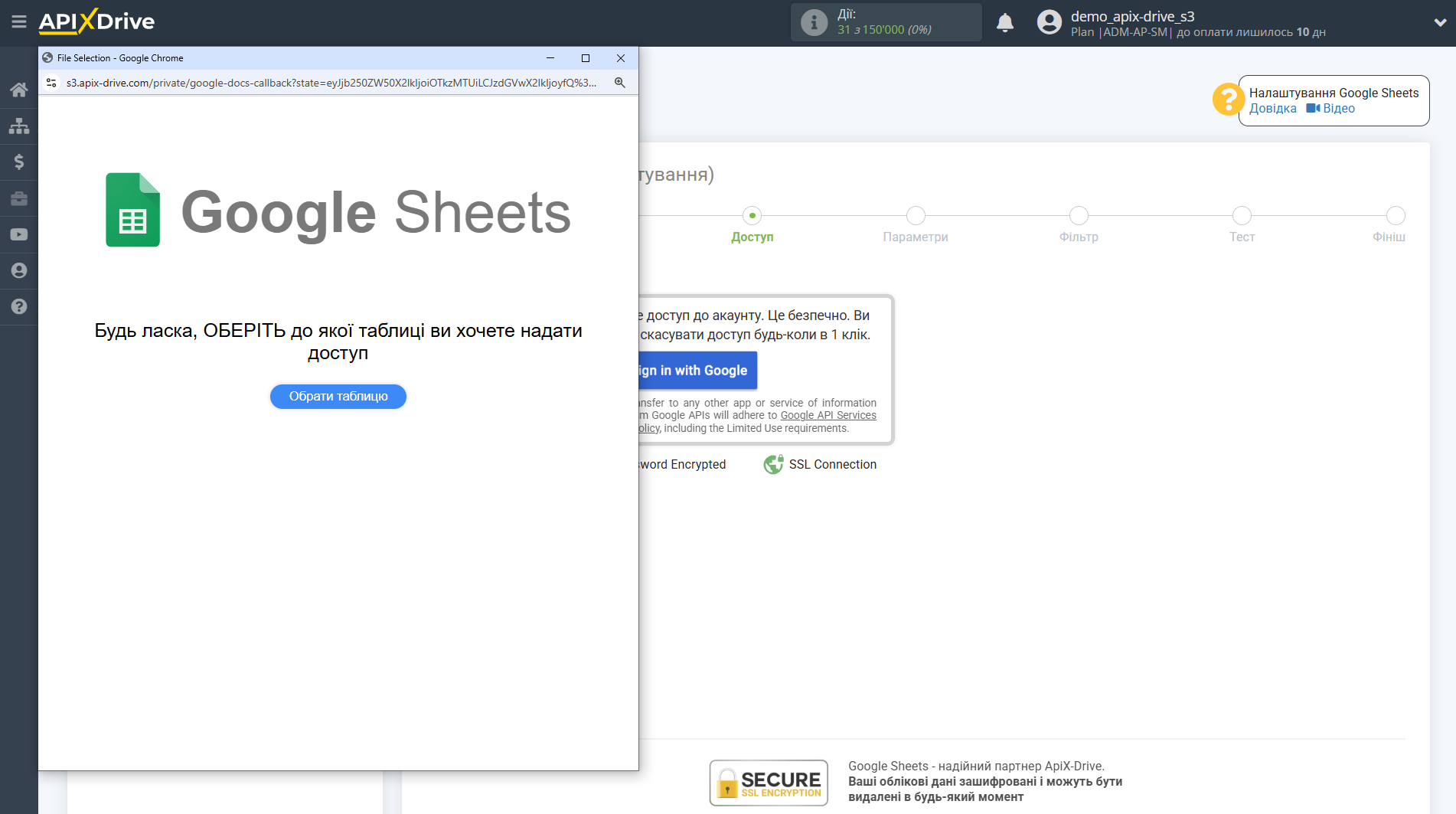The height and width of the screenshot is (814, 1456).
Task: Open the Відео tutorial link
Action: pyautogui.click(x=1330, y=109)
